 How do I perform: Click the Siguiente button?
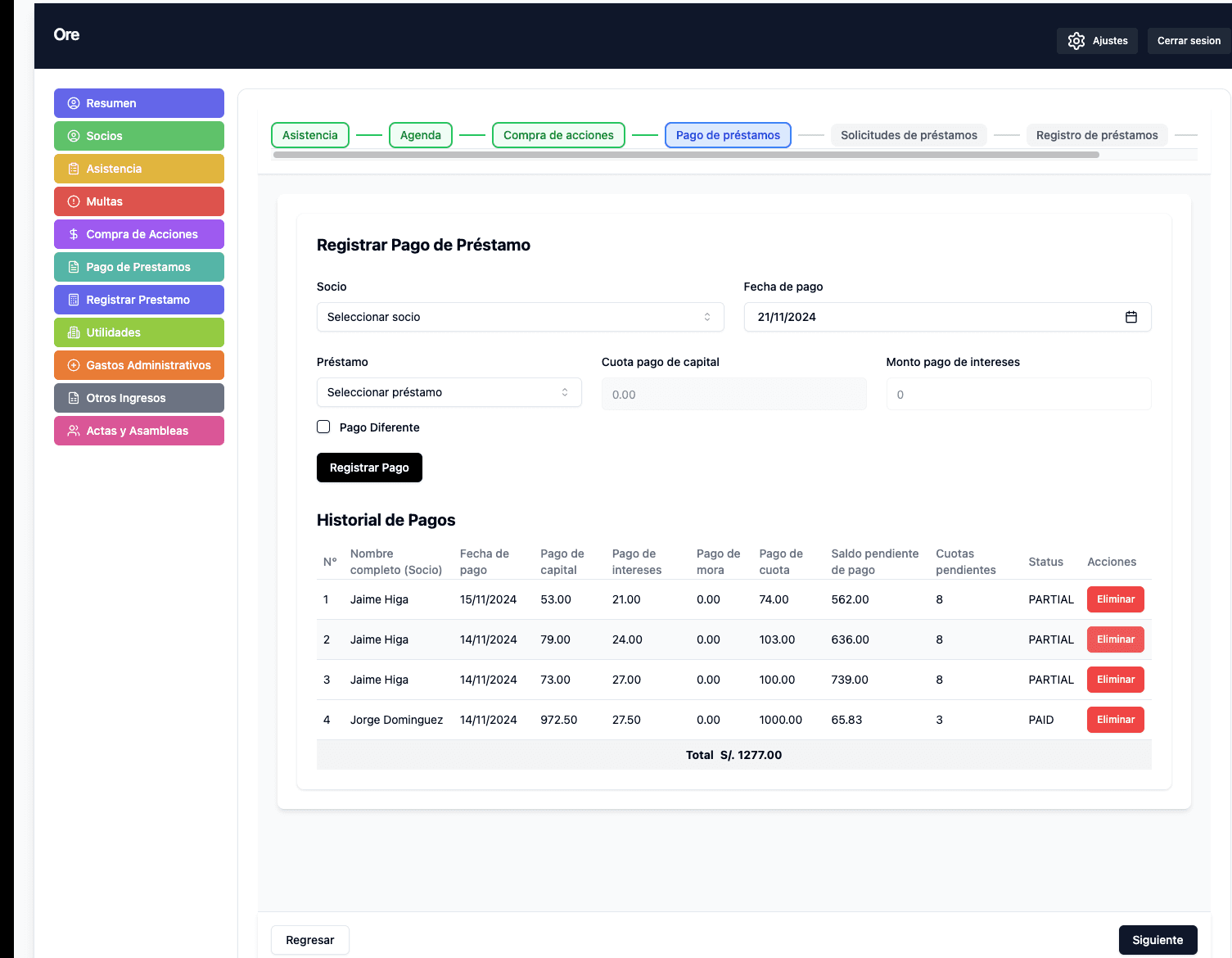coord(1158,940)
